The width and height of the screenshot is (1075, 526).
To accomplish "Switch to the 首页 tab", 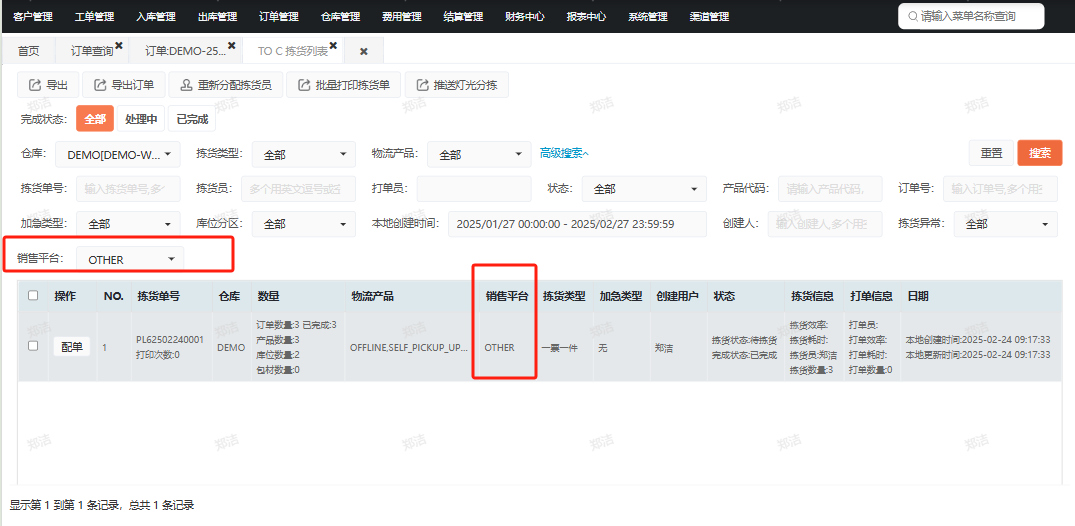I will tap(28, 51).
